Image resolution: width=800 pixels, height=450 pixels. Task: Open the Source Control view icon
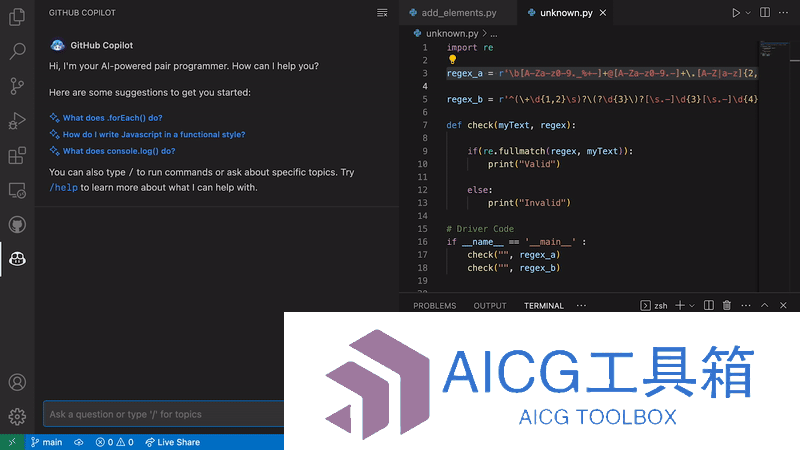(17, 86)
